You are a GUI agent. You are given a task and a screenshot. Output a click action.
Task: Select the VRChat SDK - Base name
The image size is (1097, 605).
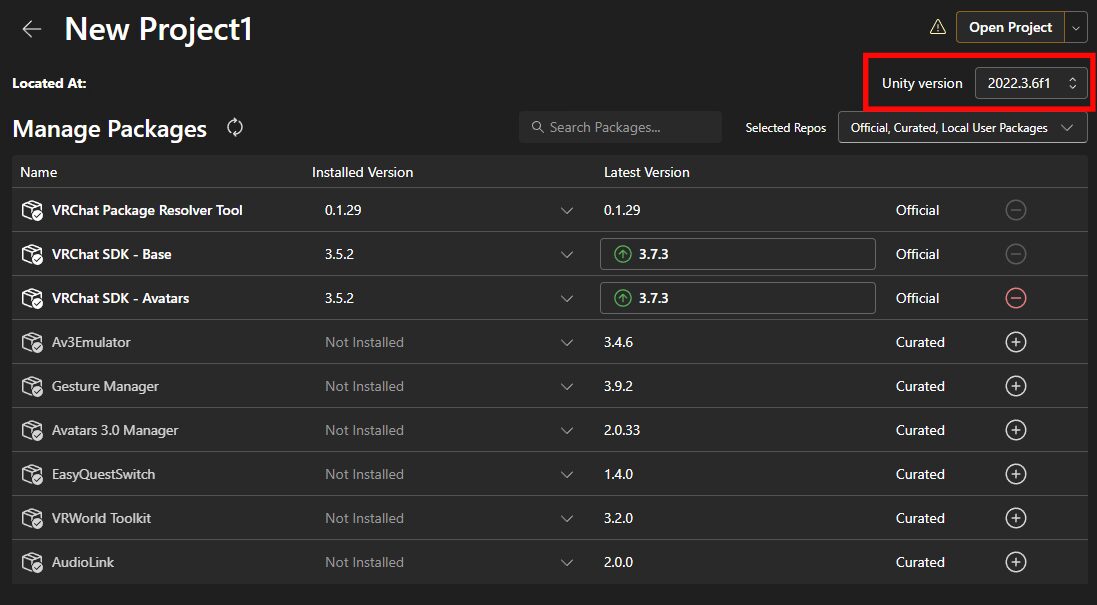click(x=111, y=254)
